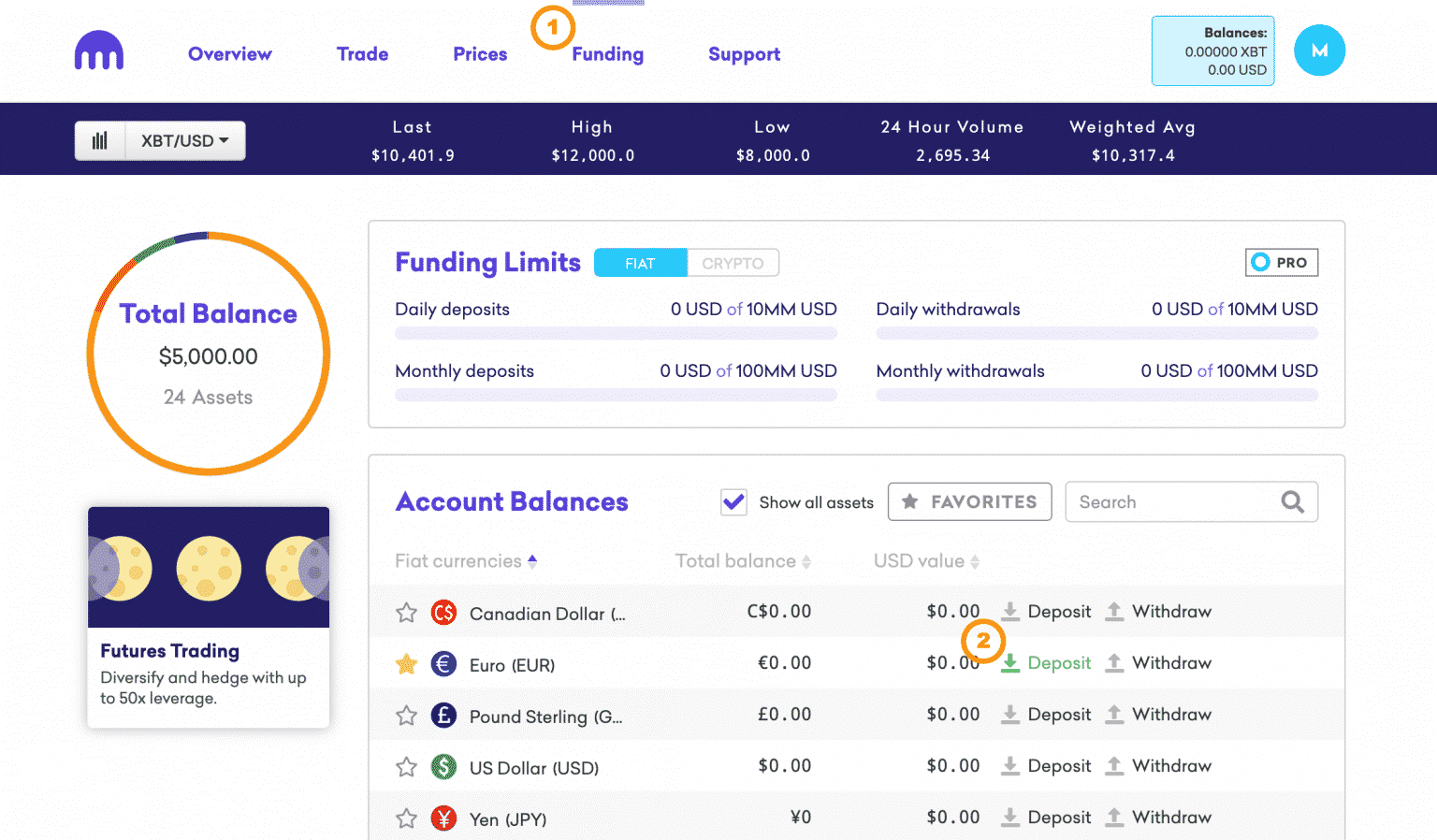1437x840 pixels.
Task: Sort by USD value column
Action: (x=926, y=561)
